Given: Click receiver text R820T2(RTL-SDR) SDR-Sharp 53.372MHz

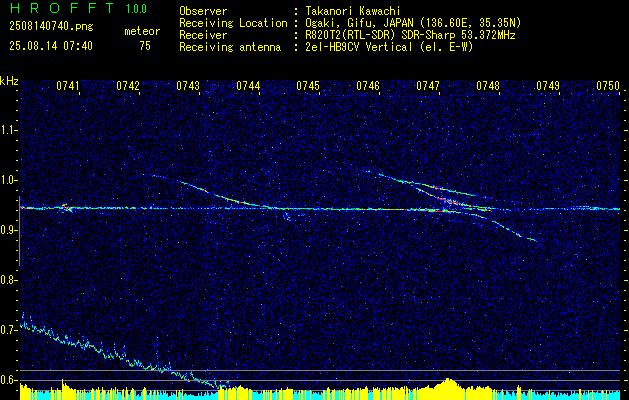Looking at the screenshot, I should (x=410, y=35).
